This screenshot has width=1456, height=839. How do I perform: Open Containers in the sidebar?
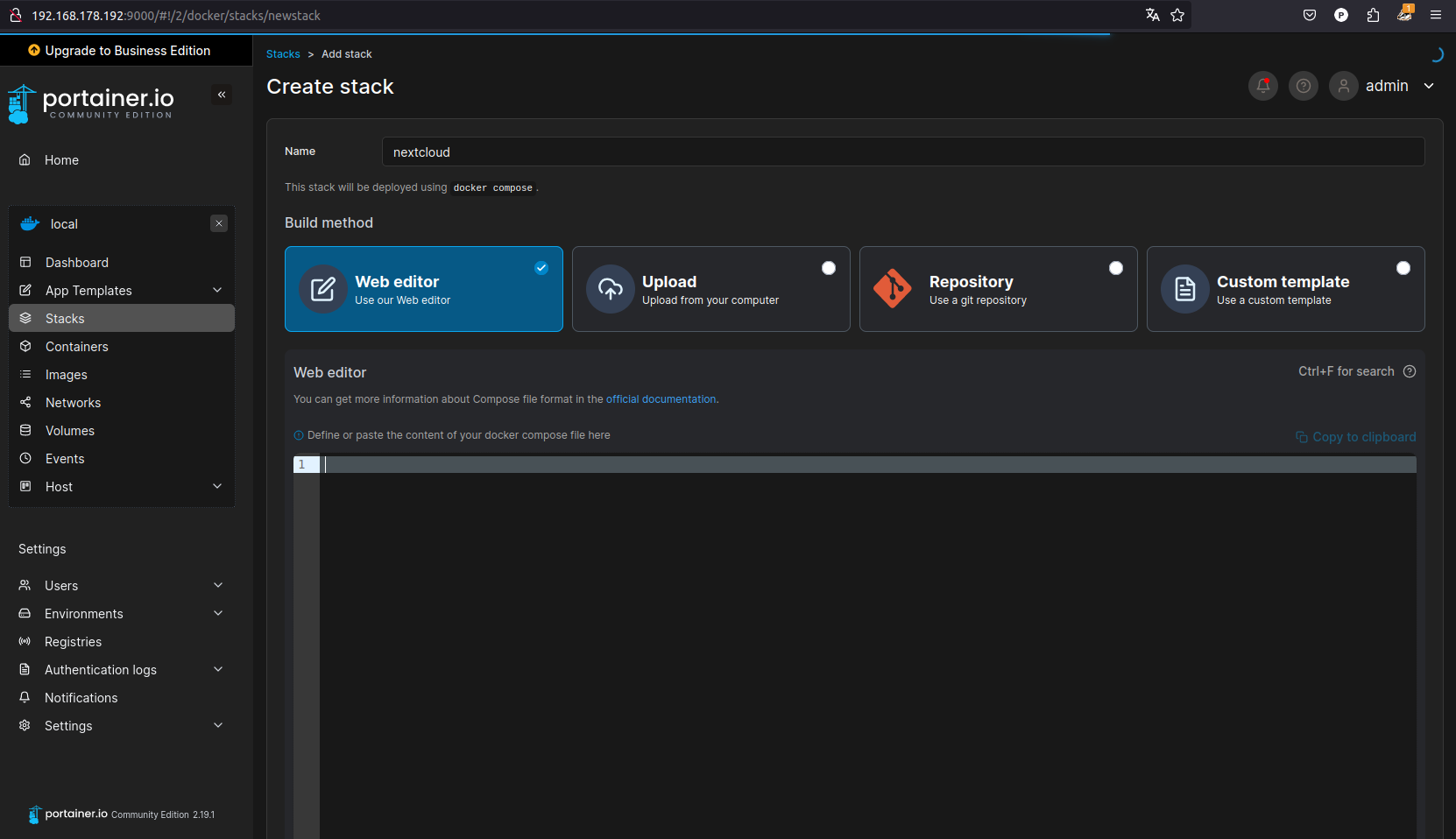pos(77,347)
